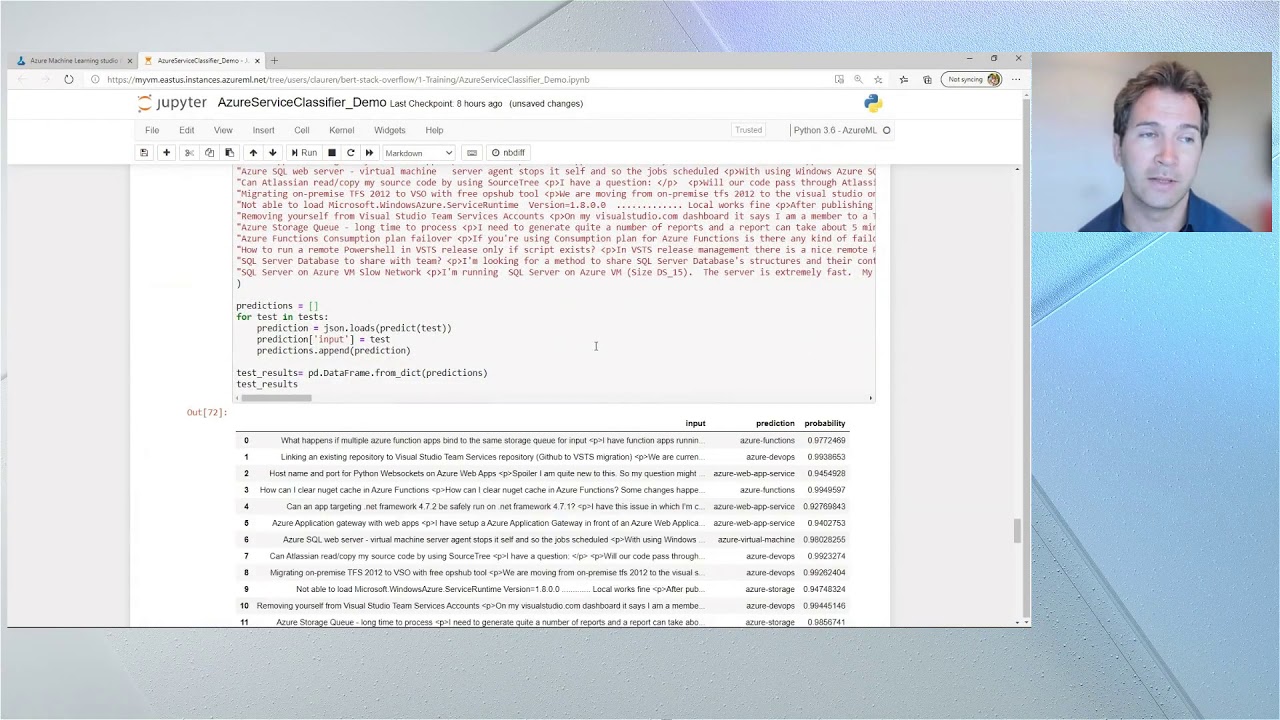
Task: Open the Widgets menu
Action: (390, 130)
